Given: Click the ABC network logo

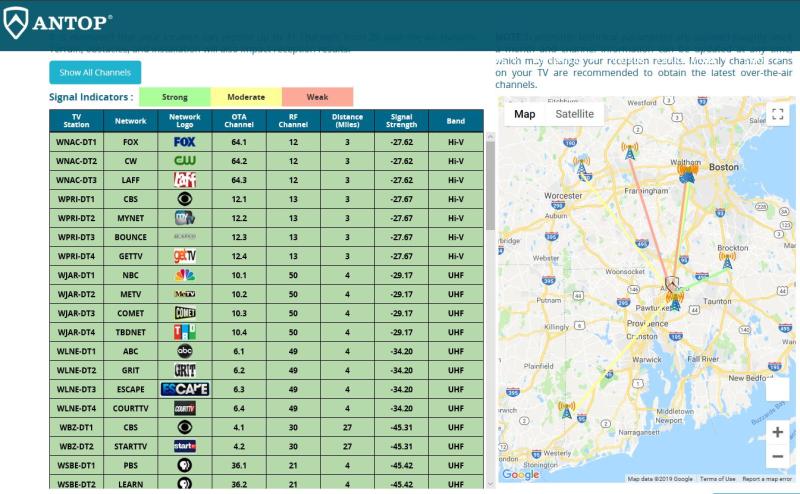Looking at the screenshot, I should pyautogui.click(x=185, y=351).
